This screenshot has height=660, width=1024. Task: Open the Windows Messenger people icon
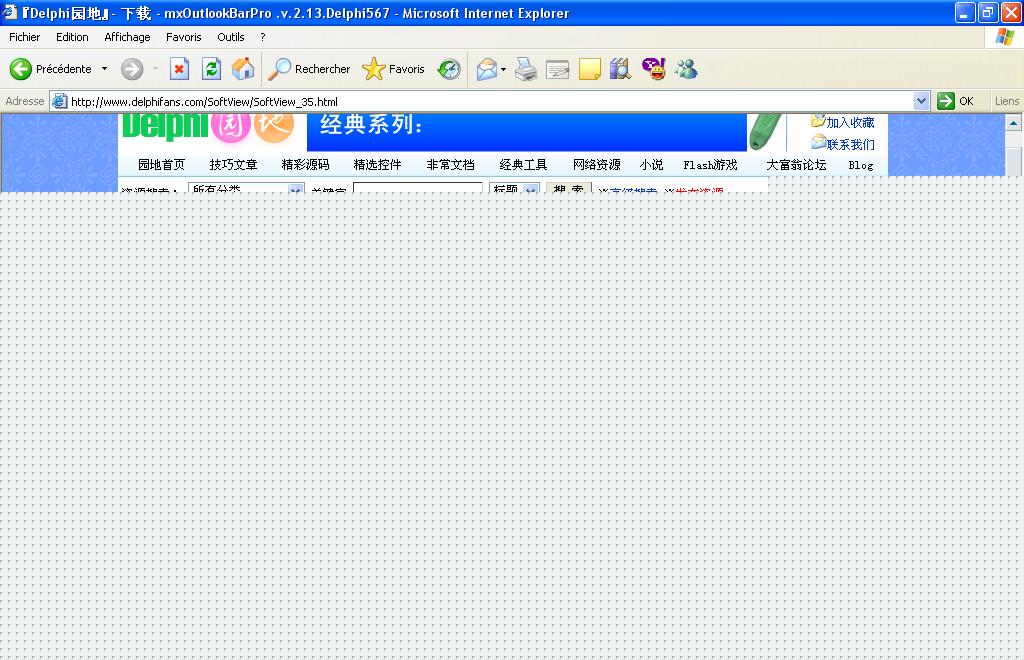click(x=686, y=69)
